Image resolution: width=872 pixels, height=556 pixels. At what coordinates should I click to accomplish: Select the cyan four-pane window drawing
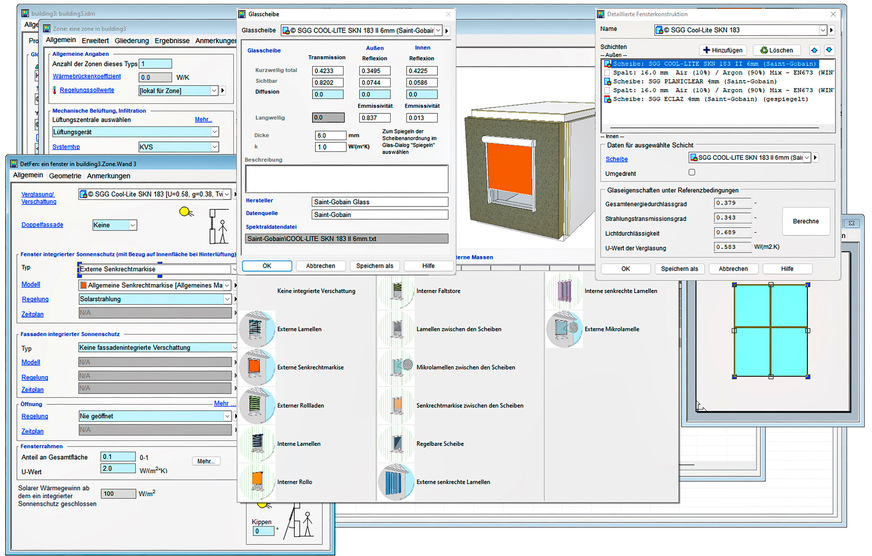771,330
